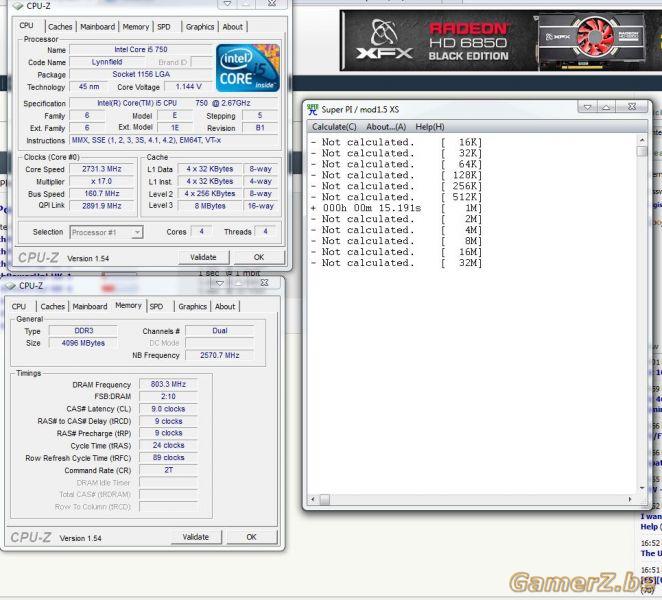Screen dimensions: 662x600
Task: Click the CAS# Latency value '9.0 clocks'
Action: (x=168, y=409)
